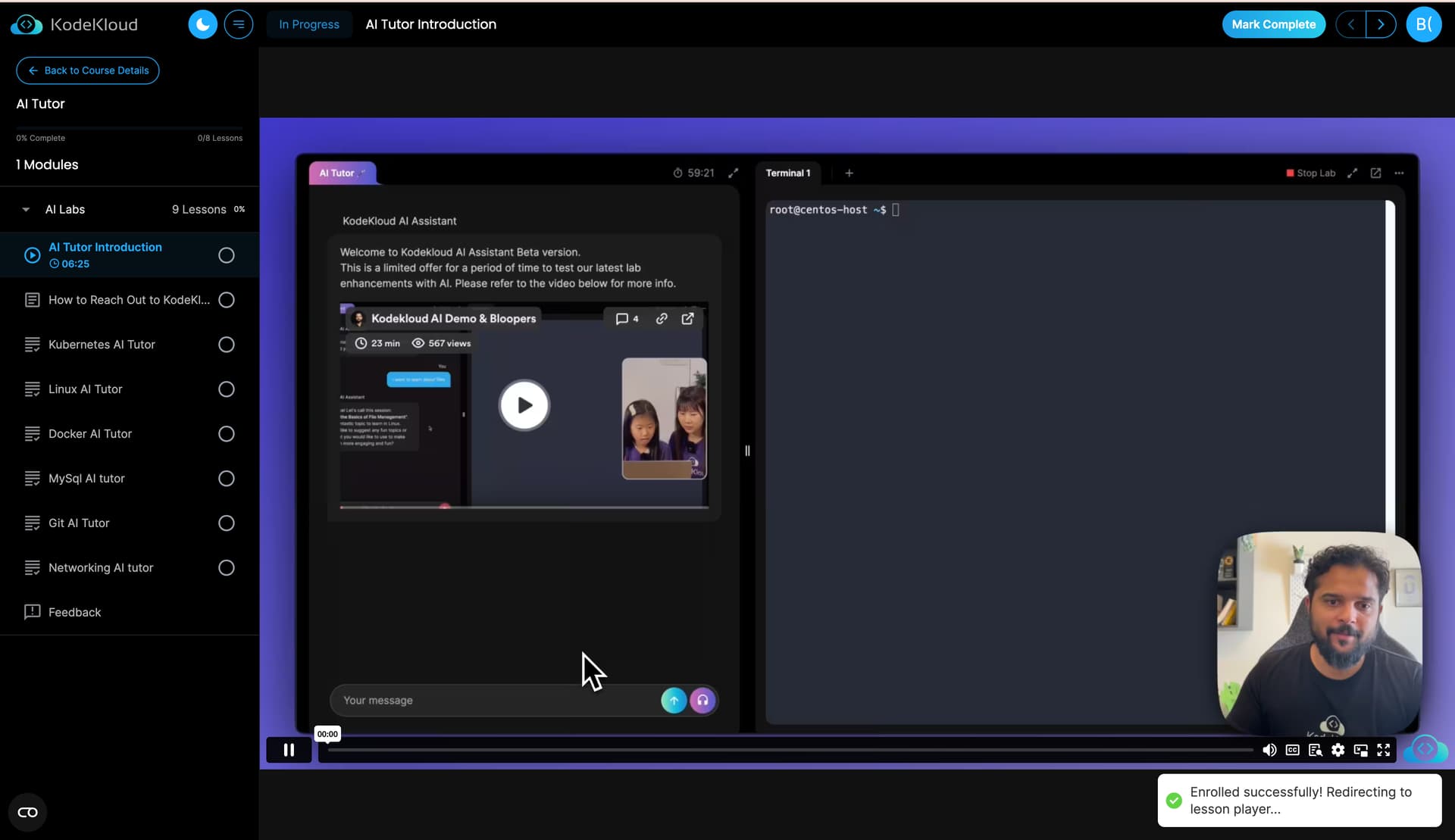Viewport: 1455px width, 840px height.
Task: Open terminal more options ellipsis
Action: (x=1399, y=173)
